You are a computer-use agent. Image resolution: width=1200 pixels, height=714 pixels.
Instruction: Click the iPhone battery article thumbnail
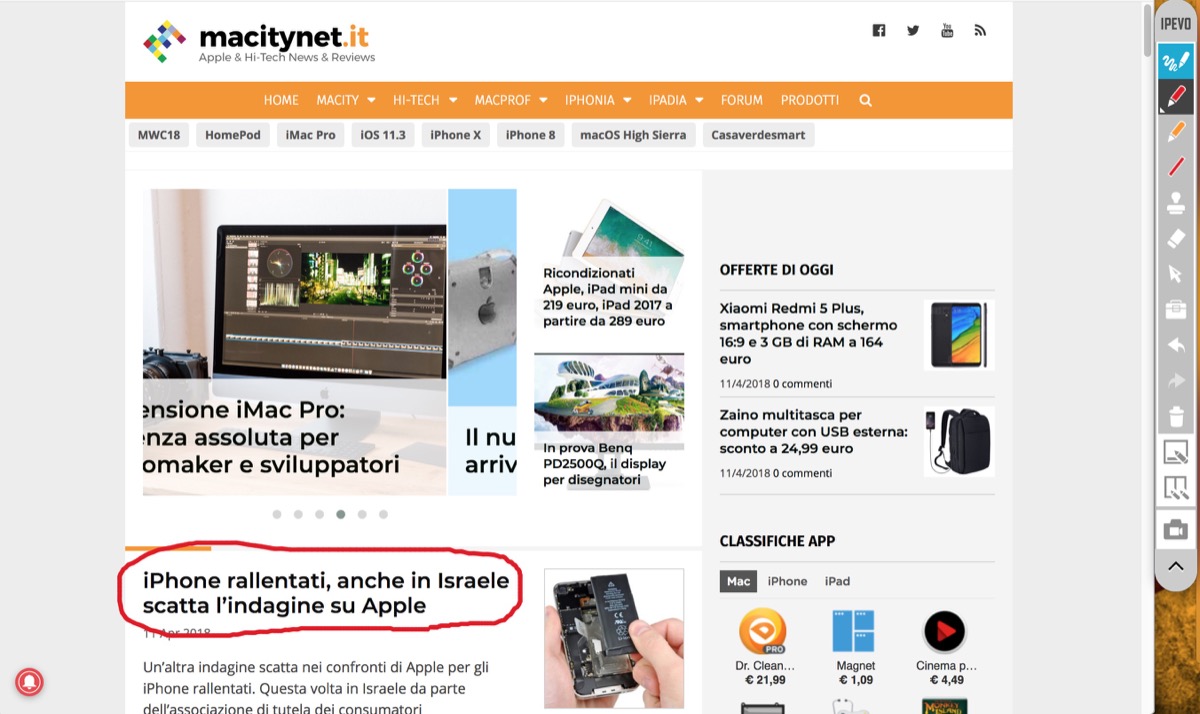click(614, 638)
